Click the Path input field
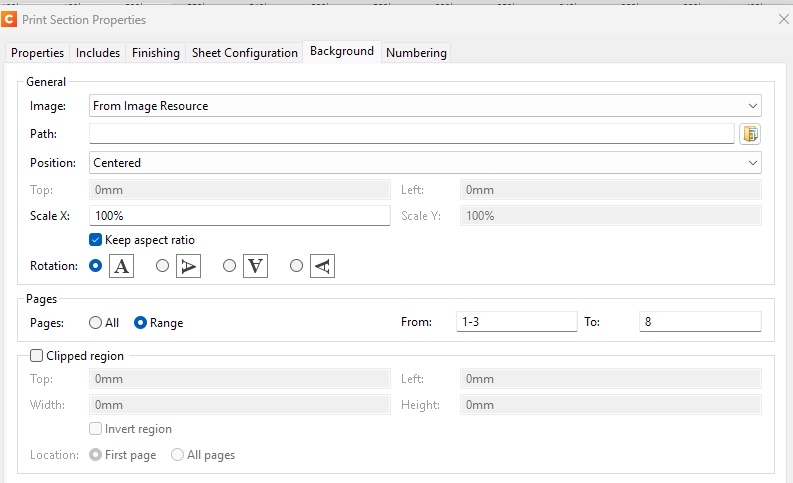This screenshot has width=793, height=483. (x=411, y=134)
